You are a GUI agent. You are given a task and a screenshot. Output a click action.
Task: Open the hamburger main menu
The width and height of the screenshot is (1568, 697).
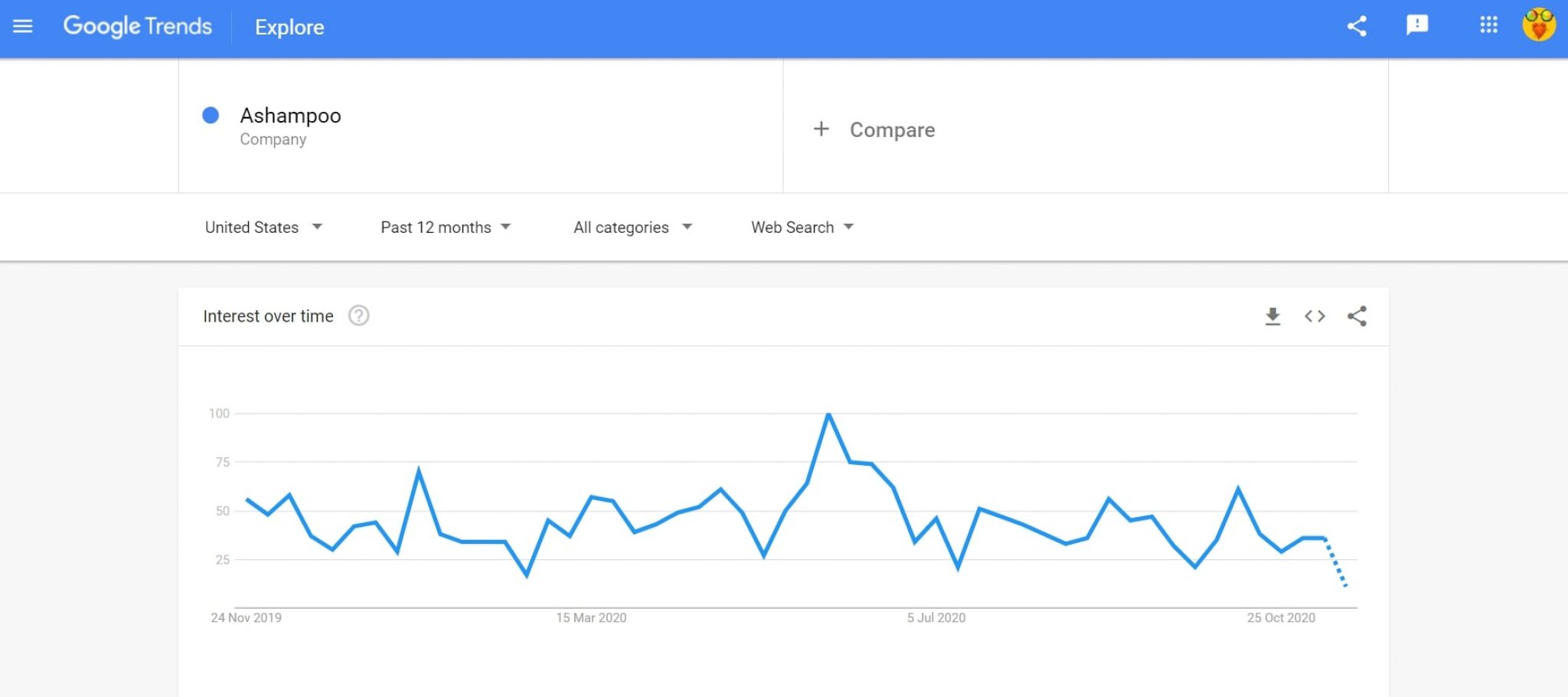23,27
